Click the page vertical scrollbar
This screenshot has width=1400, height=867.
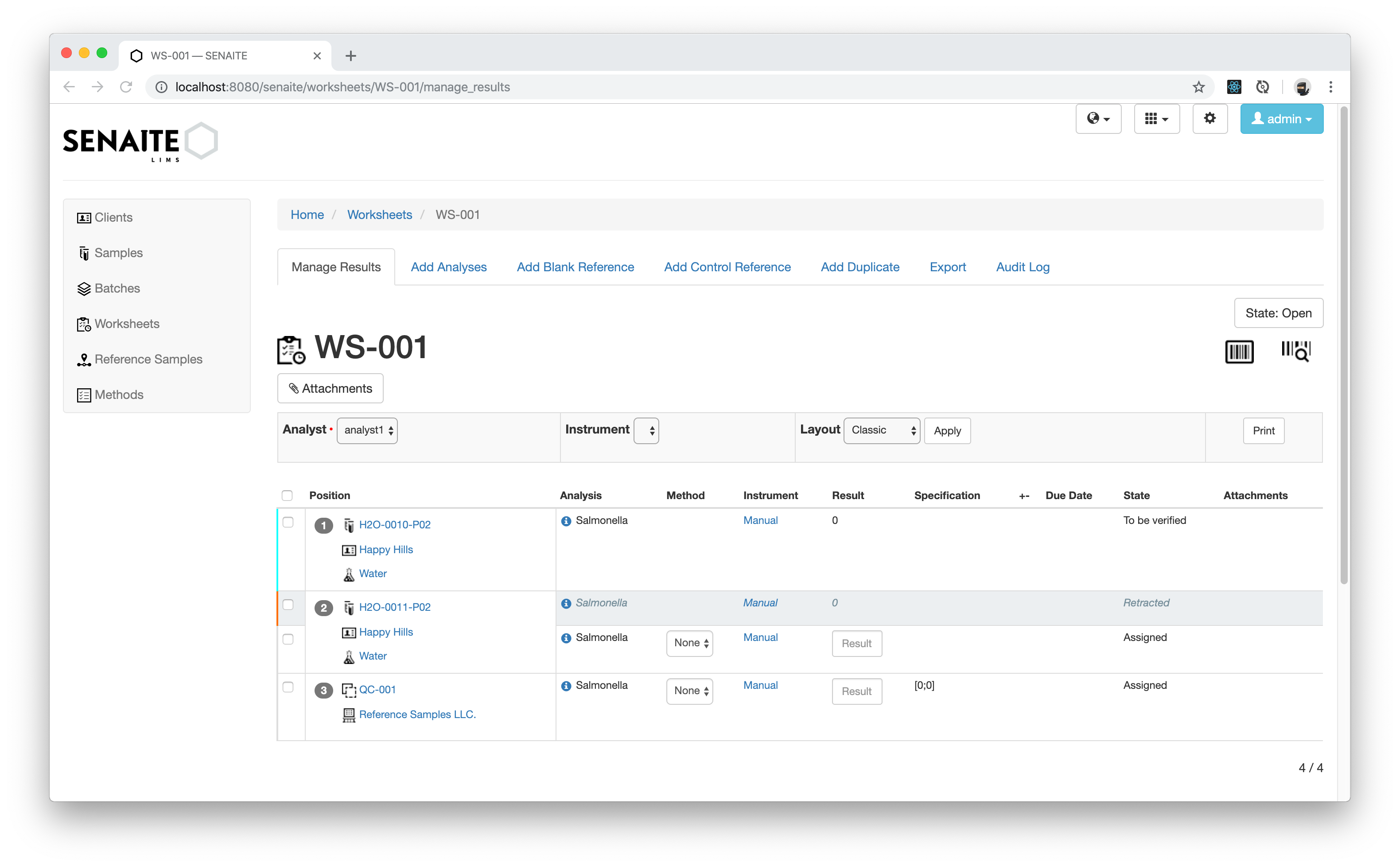tap(1344, 346)
